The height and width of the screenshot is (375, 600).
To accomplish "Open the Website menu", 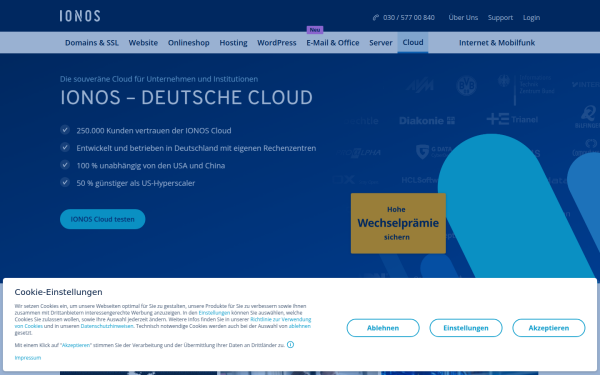I will (143, 43).
